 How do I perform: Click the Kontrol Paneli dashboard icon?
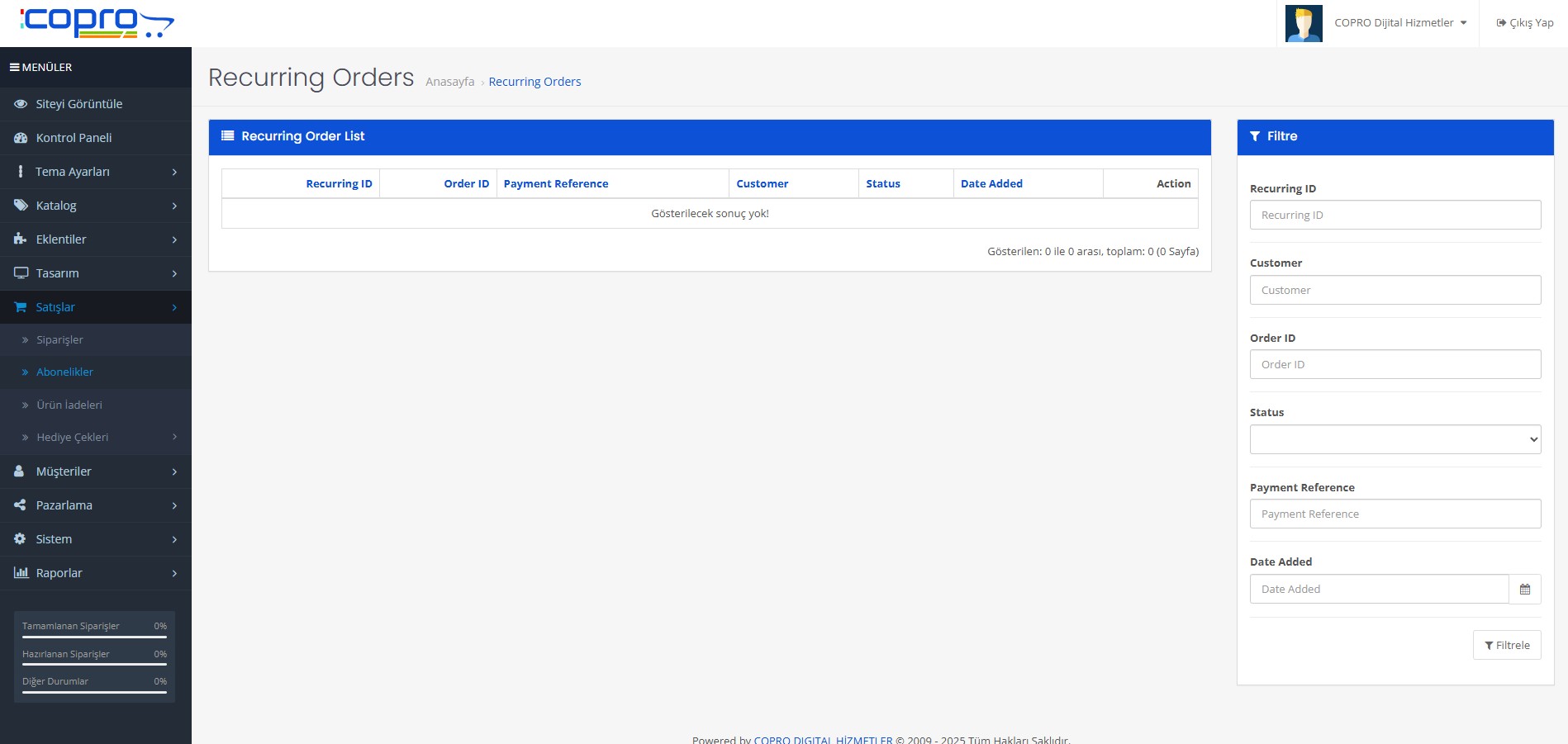coord(21,138)
